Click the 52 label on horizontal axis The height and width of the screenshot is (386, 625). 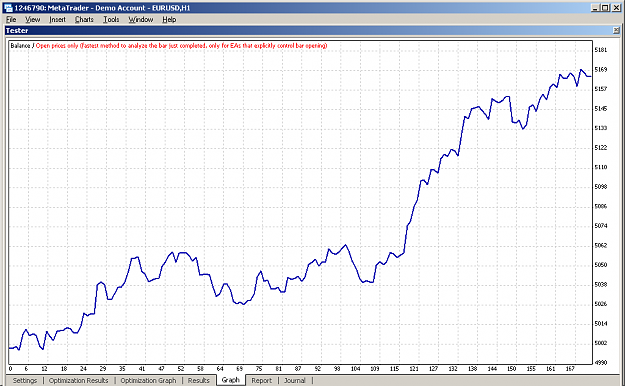point(181,369)
